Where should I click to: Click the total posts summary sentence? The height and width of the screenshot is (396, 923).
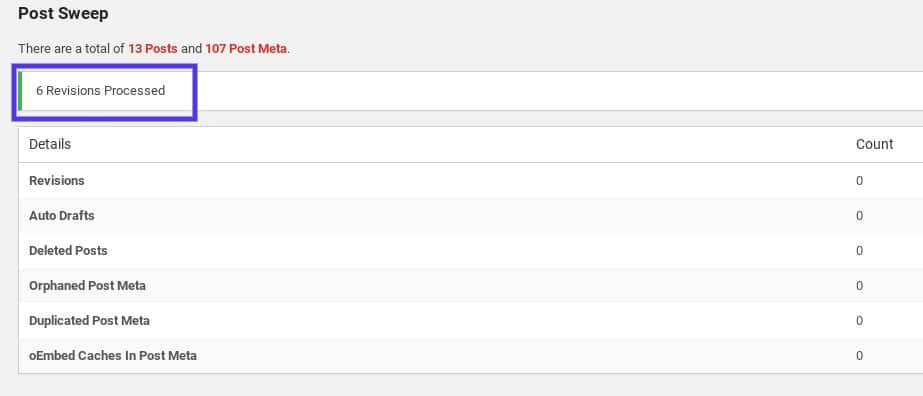tap(154, 49)
